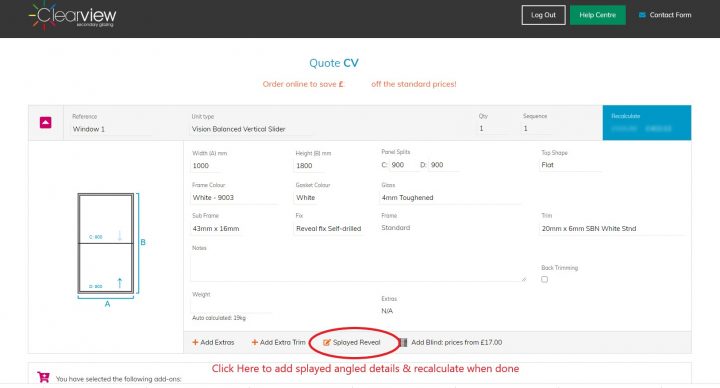Open the Glass dropdown
Image resolution: width=720 pixels, height=388 pixels.
(450, 197)
